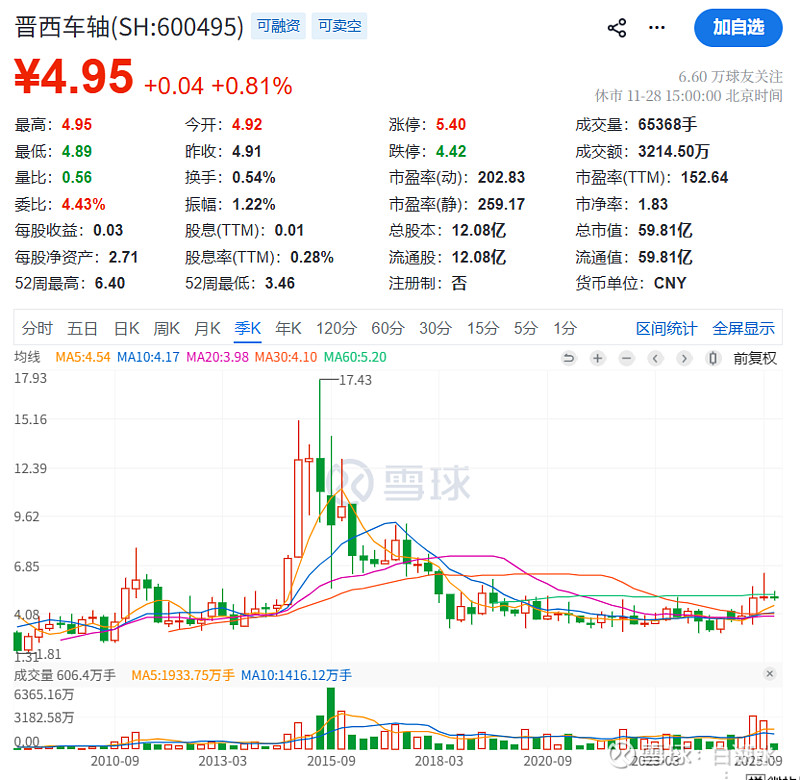Click the 2015-09 date axis label
This screenshot has width=800, height=780.
[x=331, y=761]
